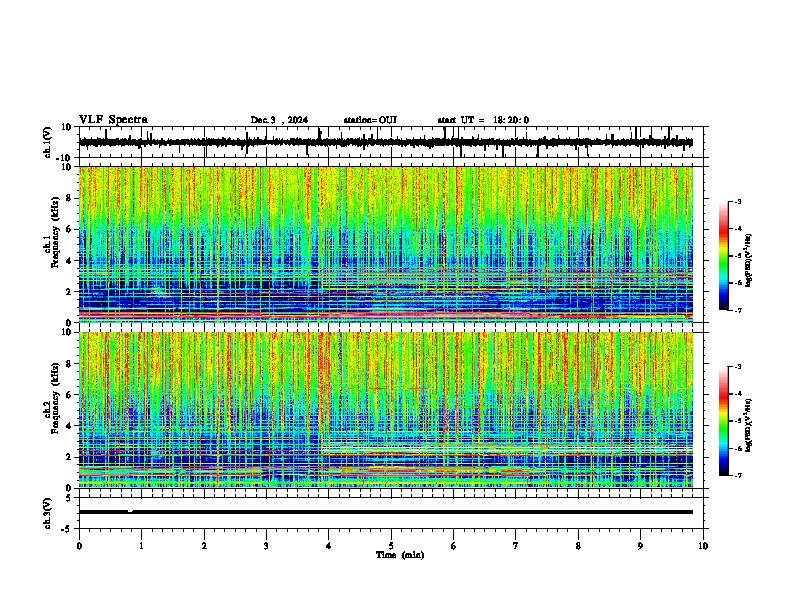792x612 pixels.
Task: Click the "1" tick on the time axis
Action: pos(141,546)
